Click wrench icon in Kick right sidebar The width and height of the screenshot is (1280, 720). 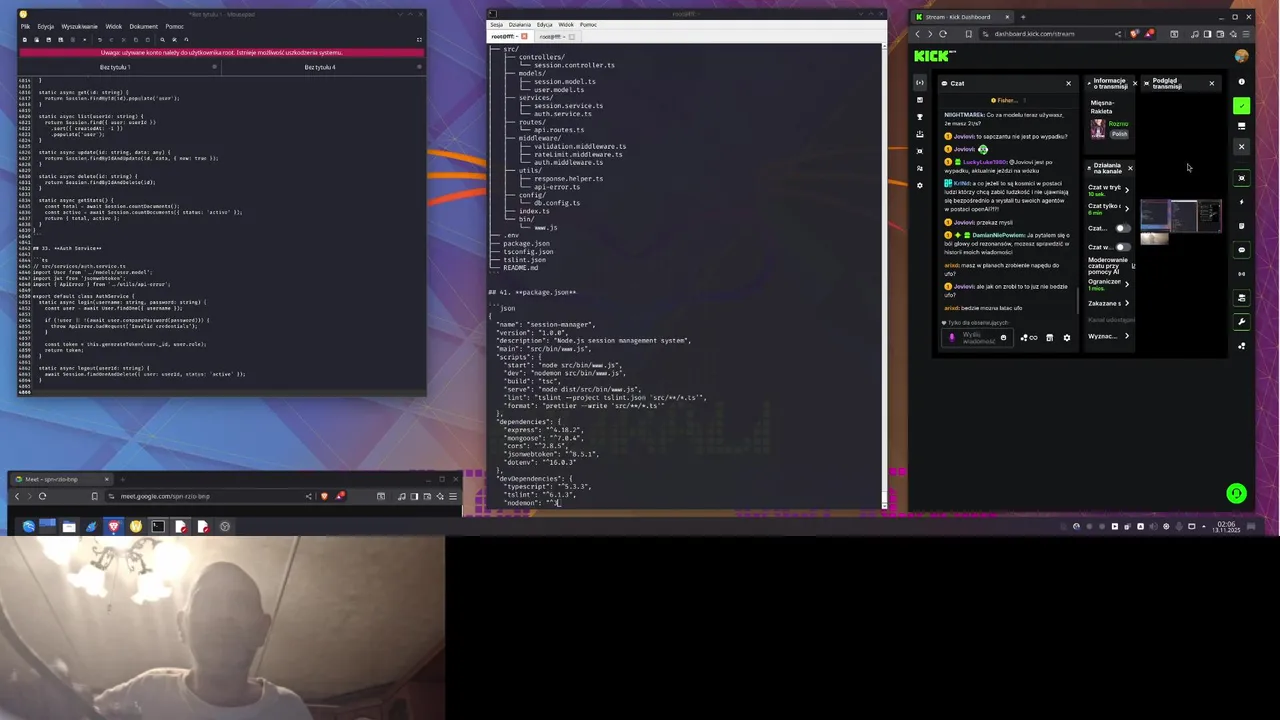tap(1242, 322)
